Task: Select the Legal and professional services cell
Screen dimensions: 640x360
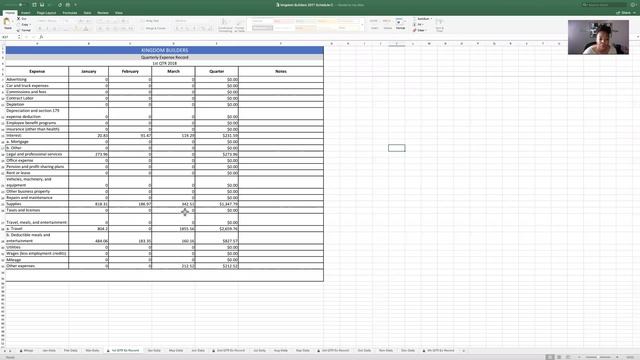Action: point(37,154)
